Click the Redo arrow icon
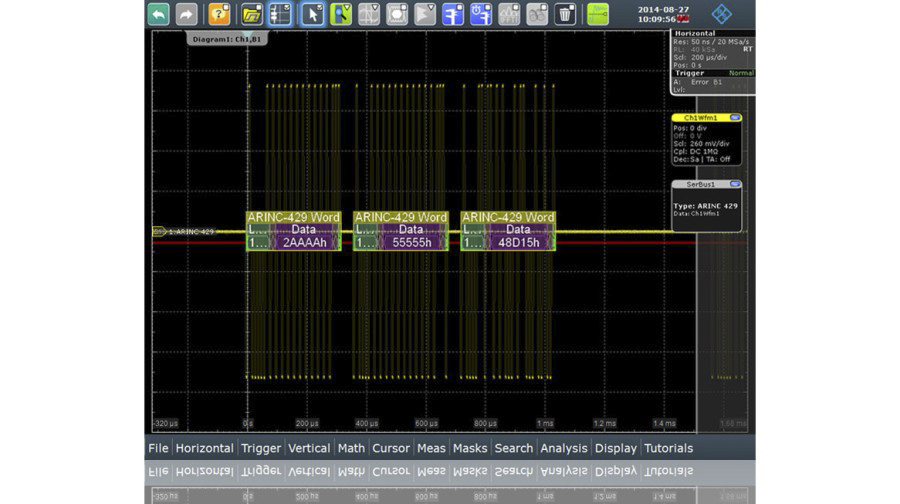The width and height of the screenshot is (900, 504). tap(186, 14)
